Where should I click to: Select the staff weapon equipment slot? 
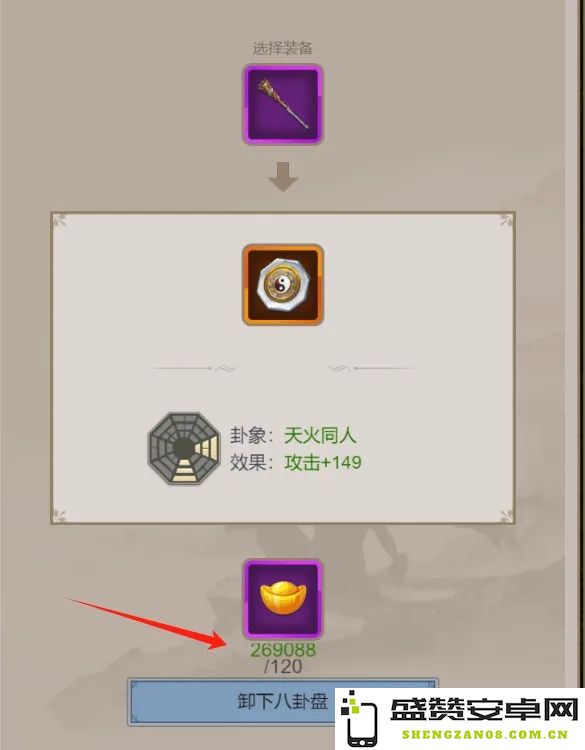click(x=283, y=104)
